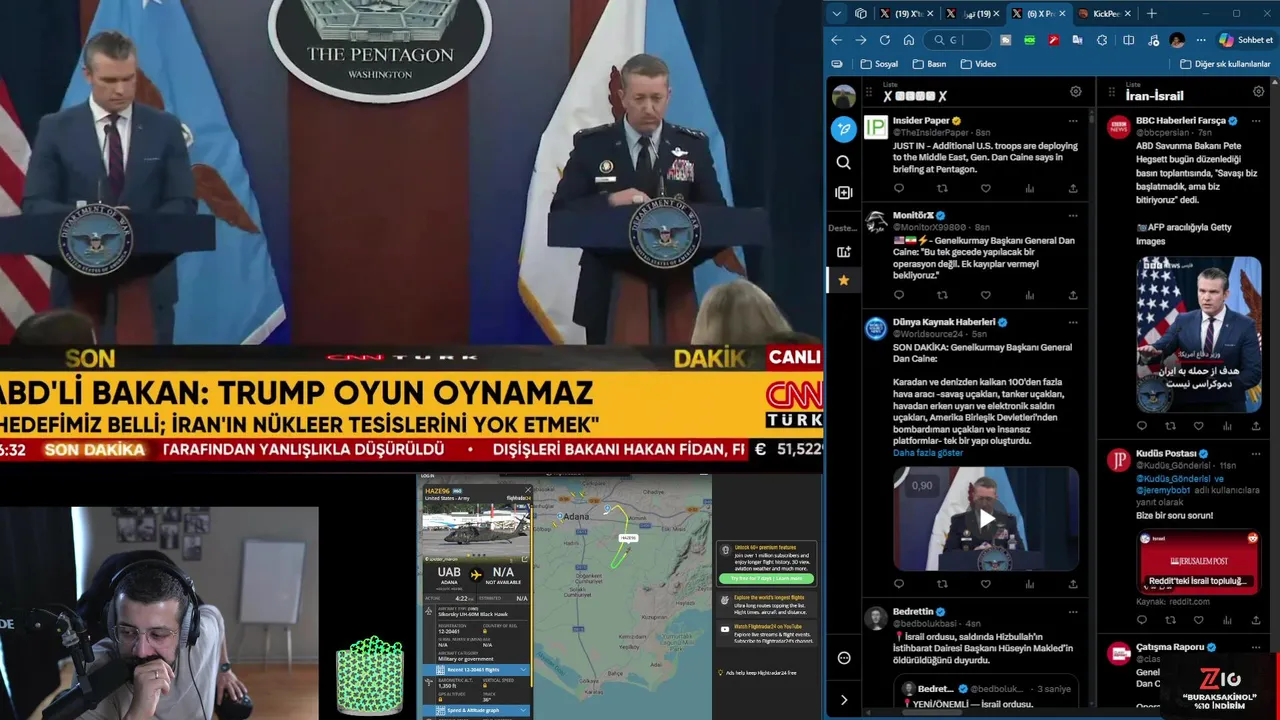Compose a new post in X Pro

pos(844,128)
